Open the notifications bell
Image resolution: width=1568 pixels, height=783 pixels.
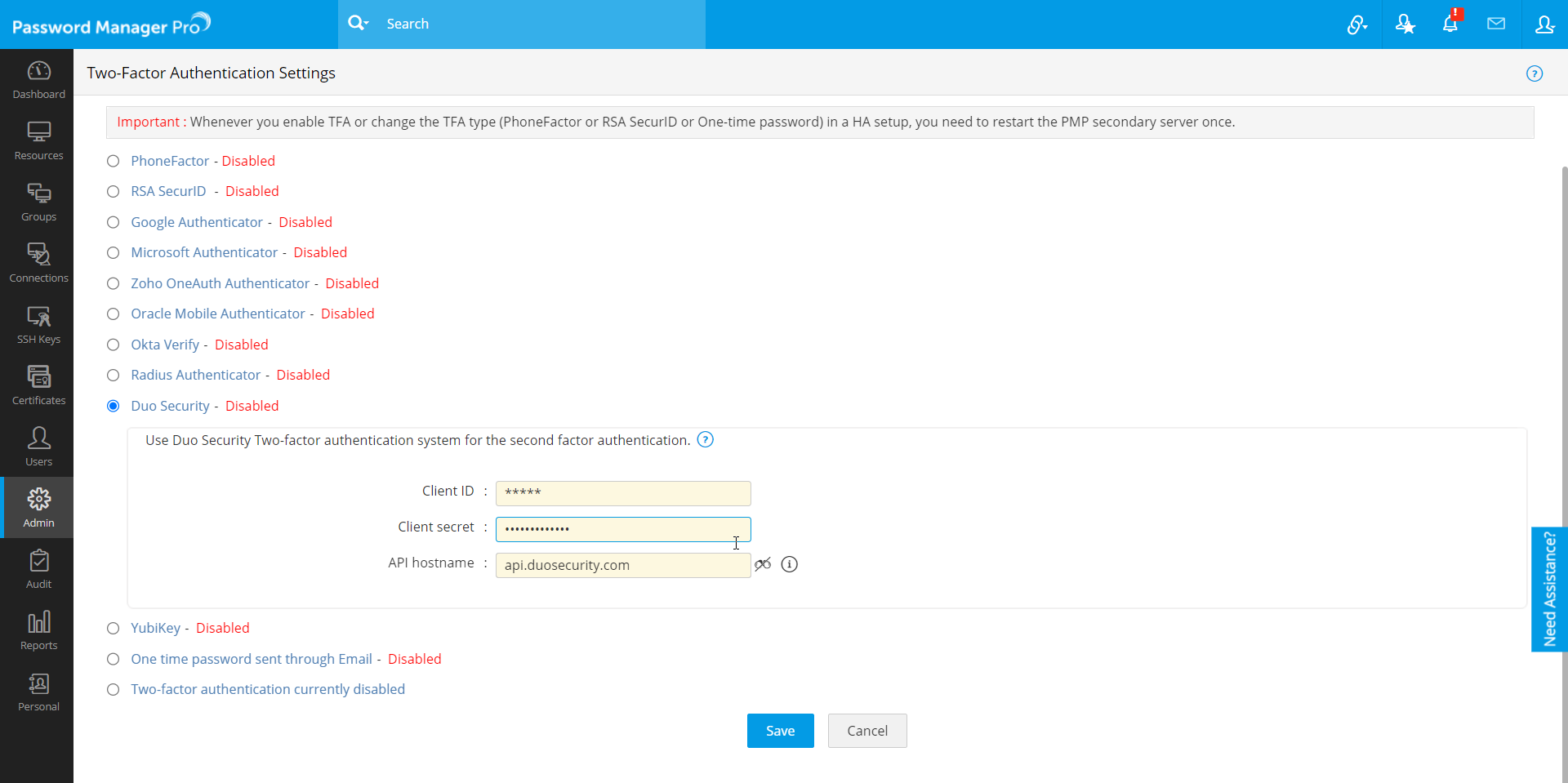1450,23
